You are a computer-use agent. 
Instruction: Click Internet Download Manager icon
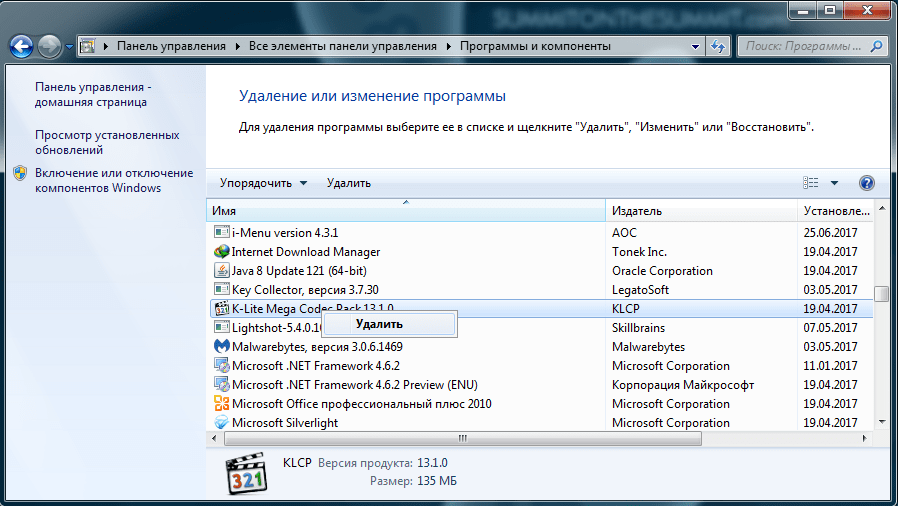(222, 251)
